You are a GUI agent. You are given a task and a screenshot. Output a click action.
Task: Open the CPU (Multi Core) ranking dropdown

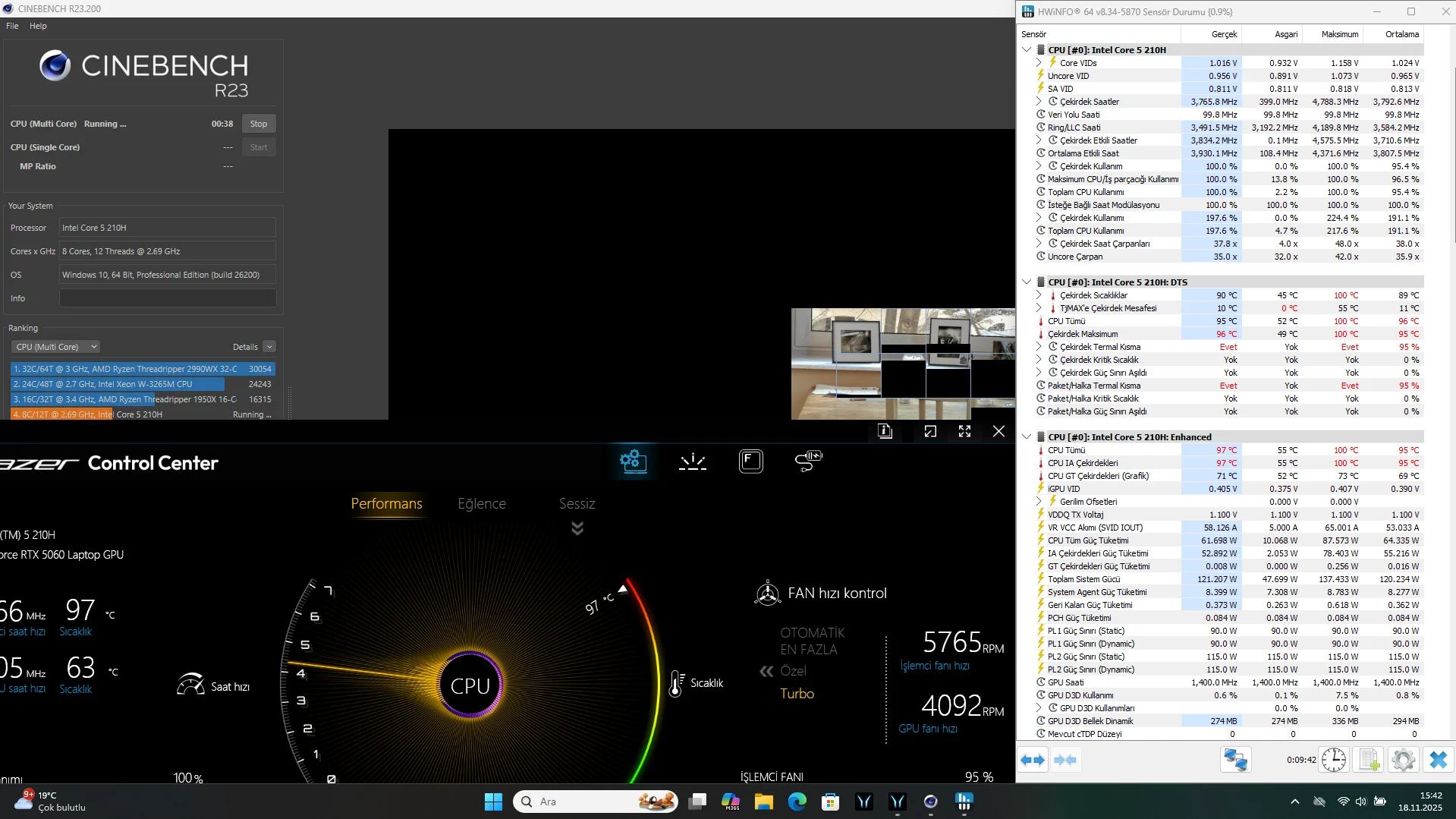tap(55, 347)
